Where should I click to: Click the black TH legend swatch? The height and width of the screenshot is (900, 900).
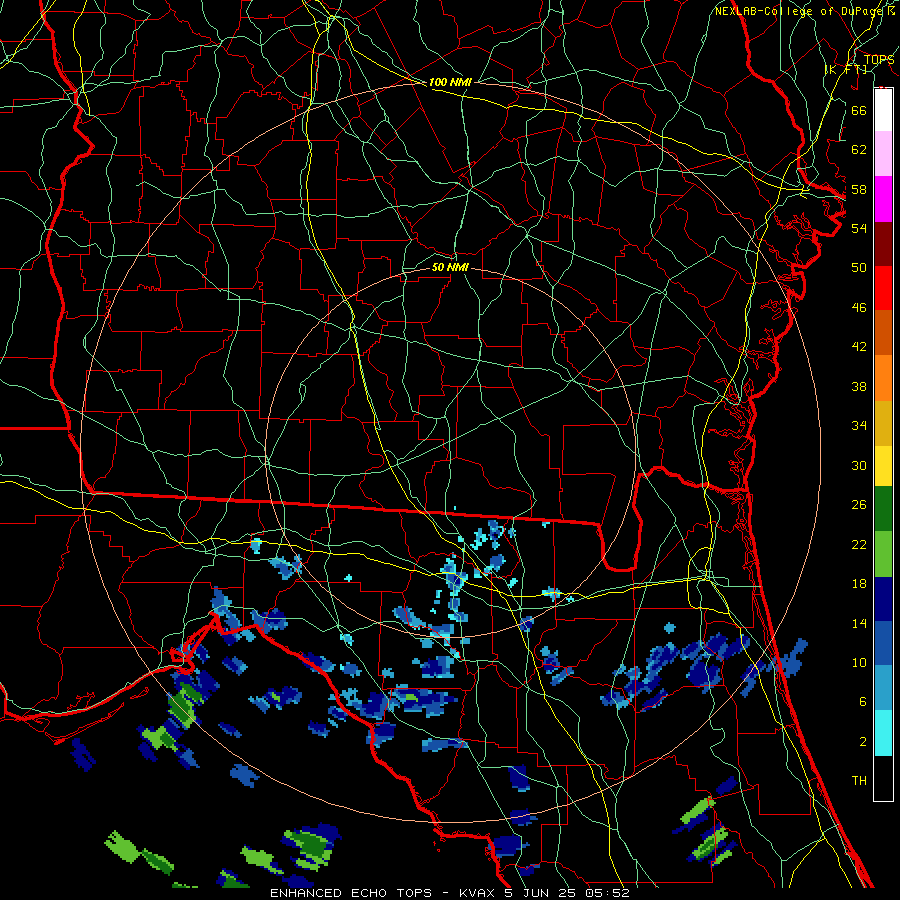[x=883, y=778]
